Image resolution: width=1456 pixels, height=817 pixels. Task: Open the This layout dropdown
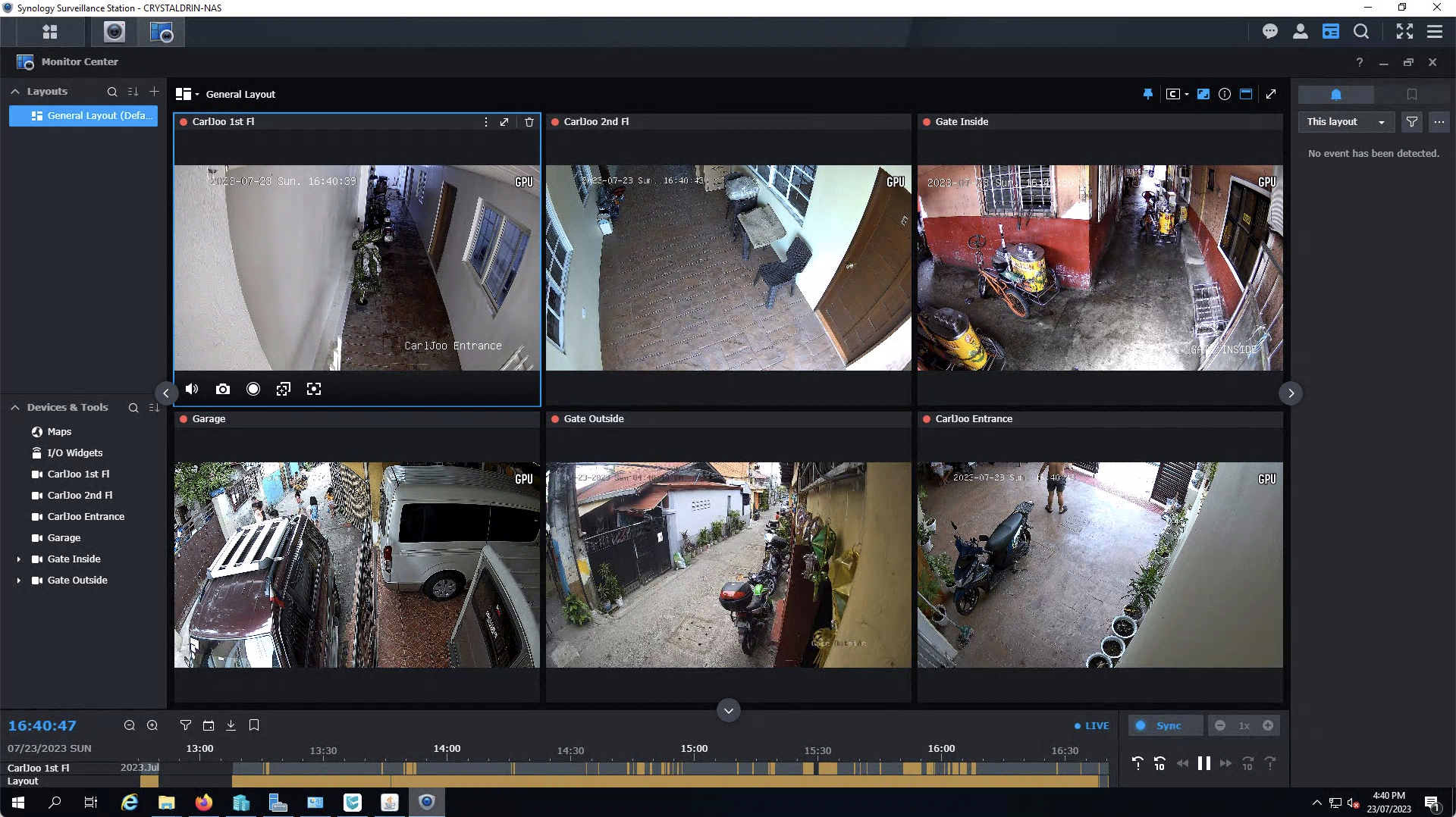pos(1346,122)
